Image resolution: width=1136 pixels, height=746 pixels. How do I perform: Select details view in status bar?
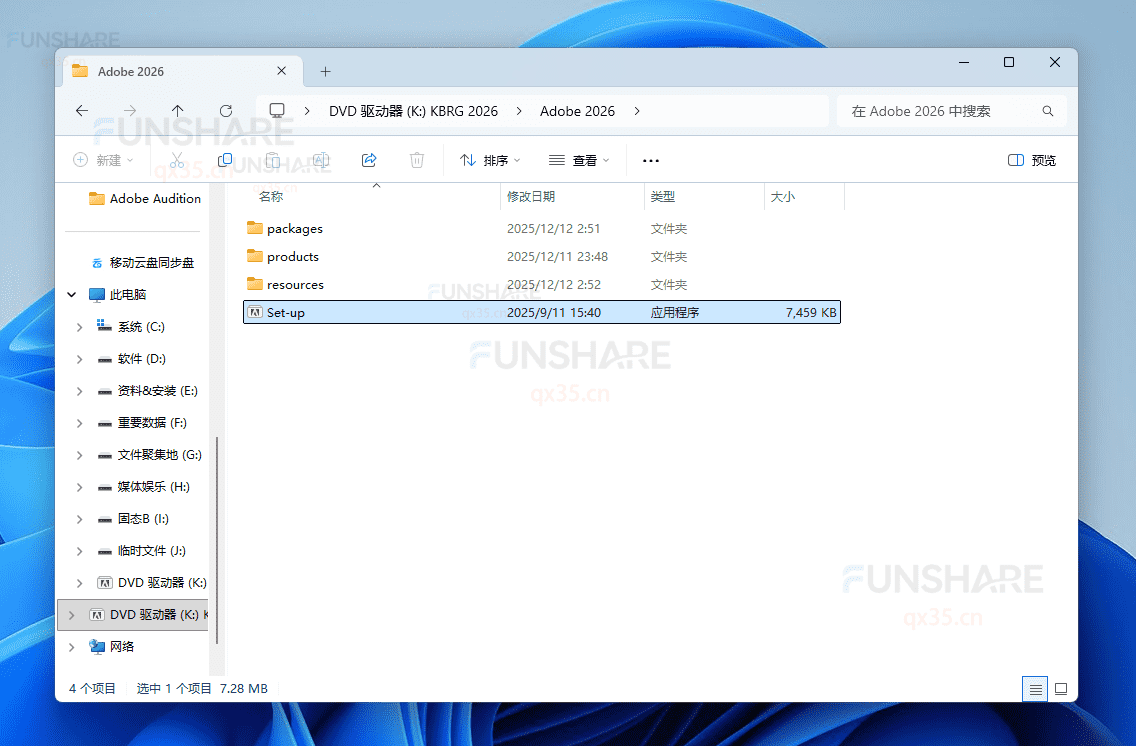click(1035, 688)
